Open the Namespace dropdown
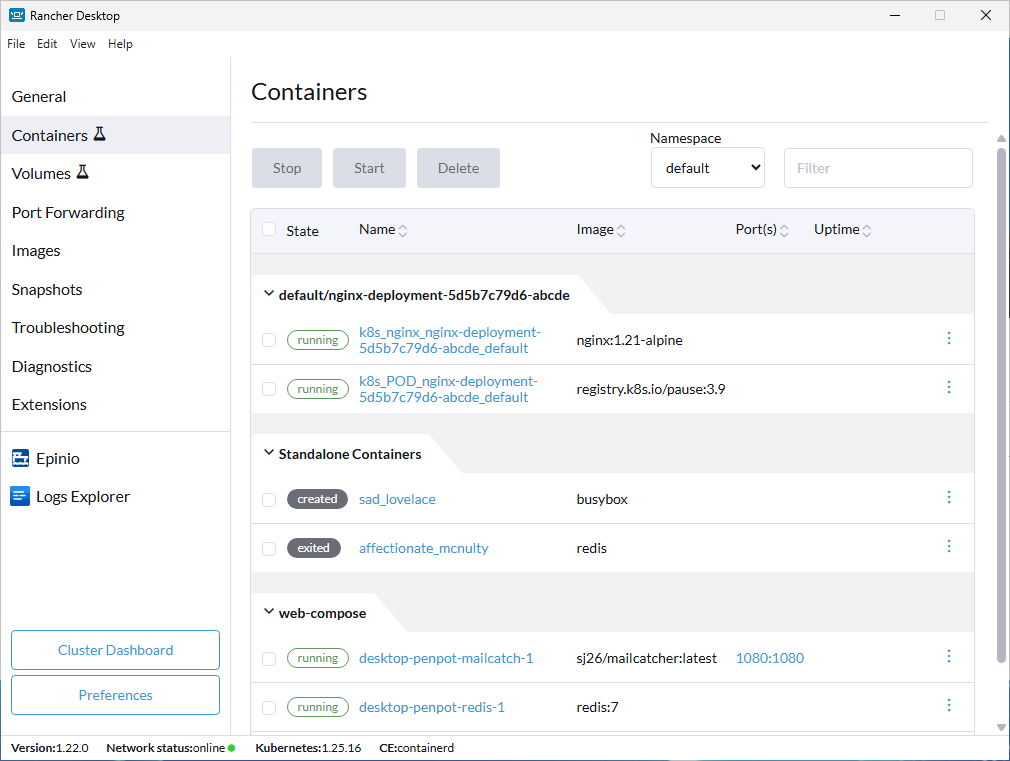This screenshot has height=761, width=1010. (707, 167)
